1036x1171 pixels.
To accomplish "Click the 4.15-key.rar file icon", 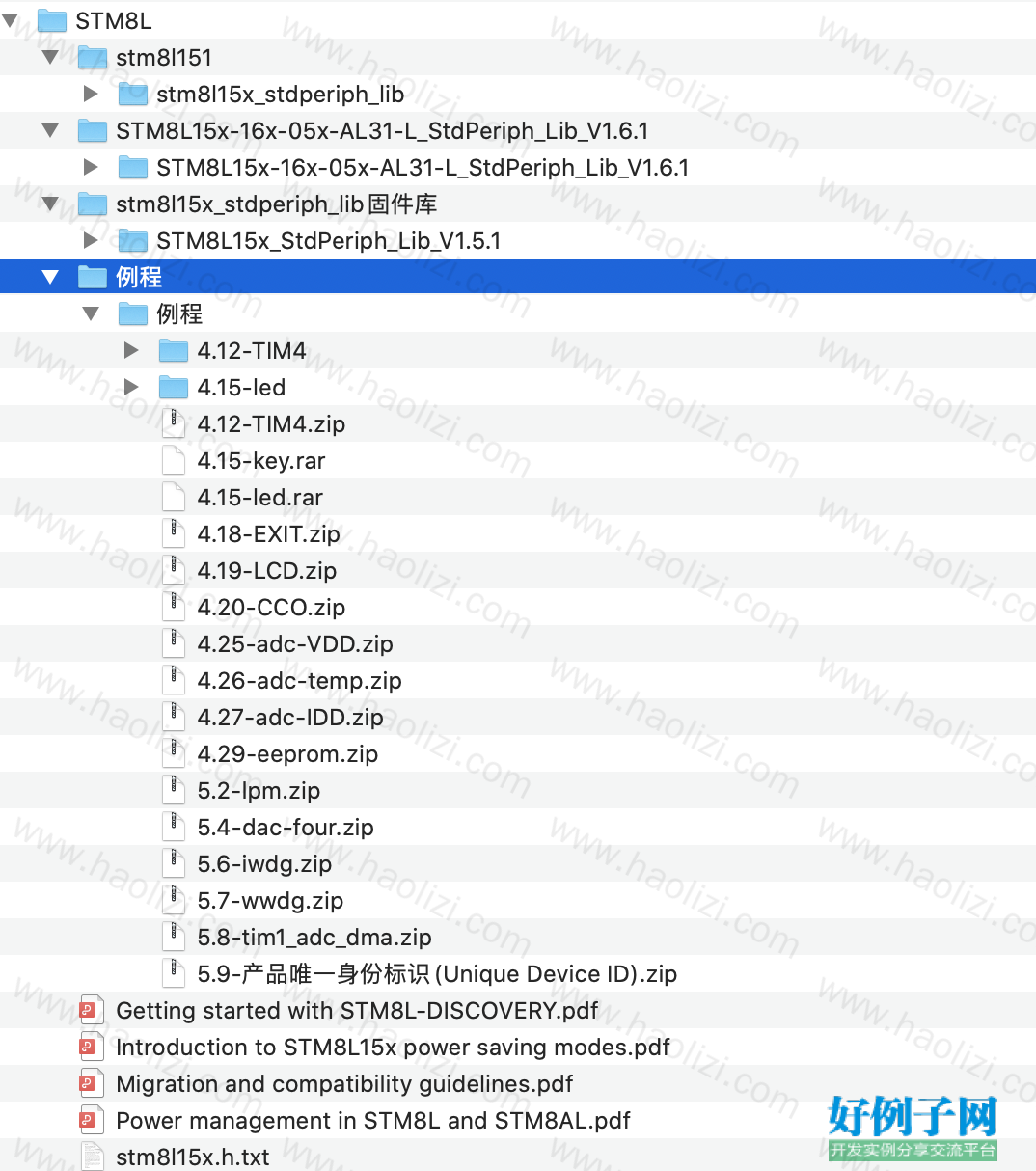I will pos(174,460).
